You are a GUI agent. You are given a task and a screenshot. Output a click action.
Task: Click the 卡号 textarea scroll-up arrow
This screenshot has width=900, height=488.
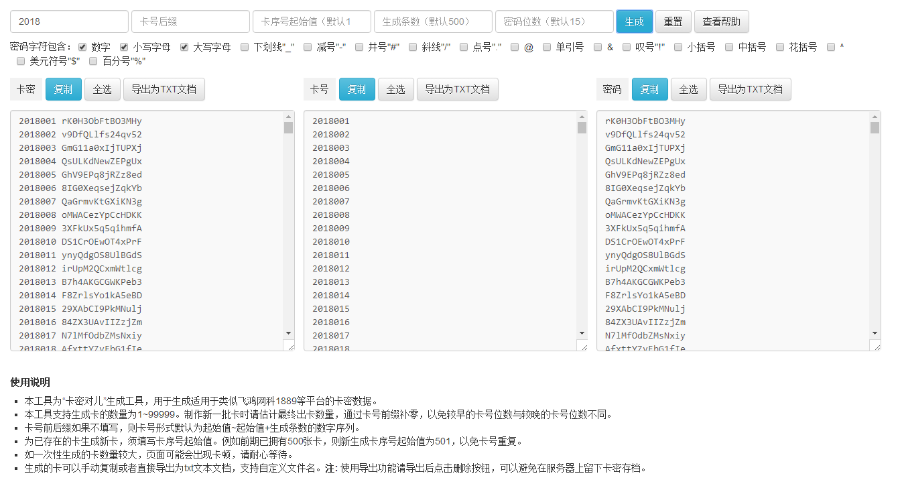click(582, 117)
